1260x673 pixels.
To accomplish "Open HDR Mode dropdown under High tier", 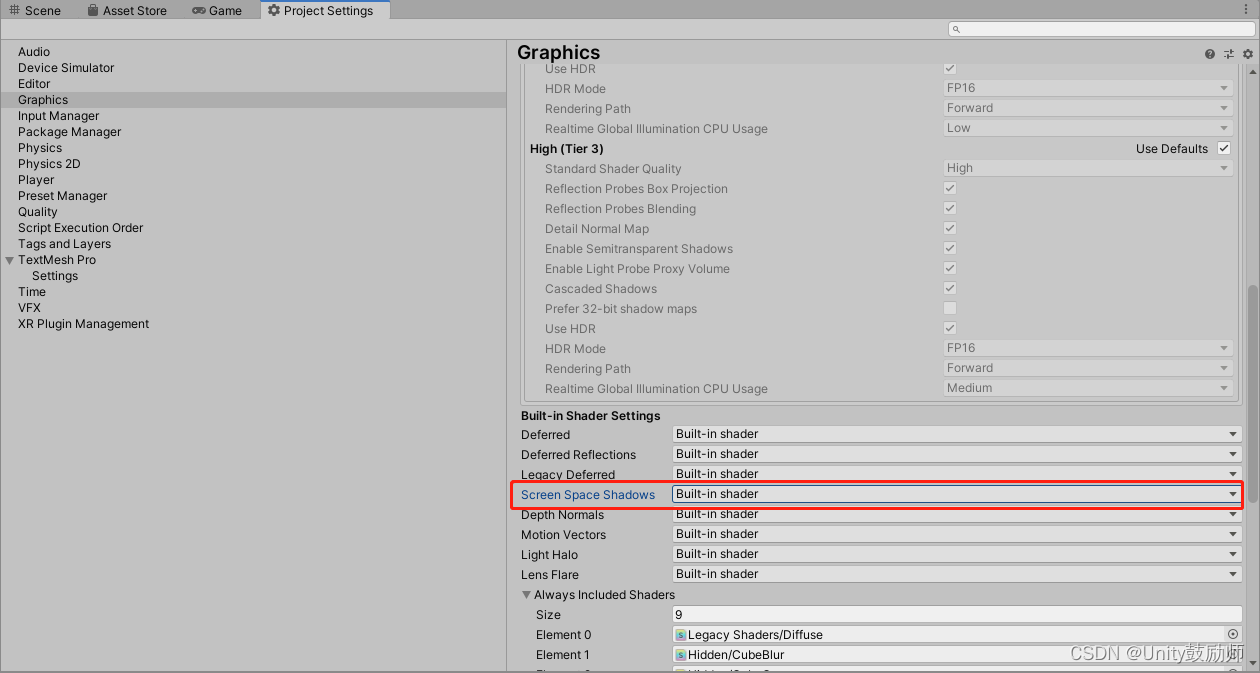I will point(1087,348).
